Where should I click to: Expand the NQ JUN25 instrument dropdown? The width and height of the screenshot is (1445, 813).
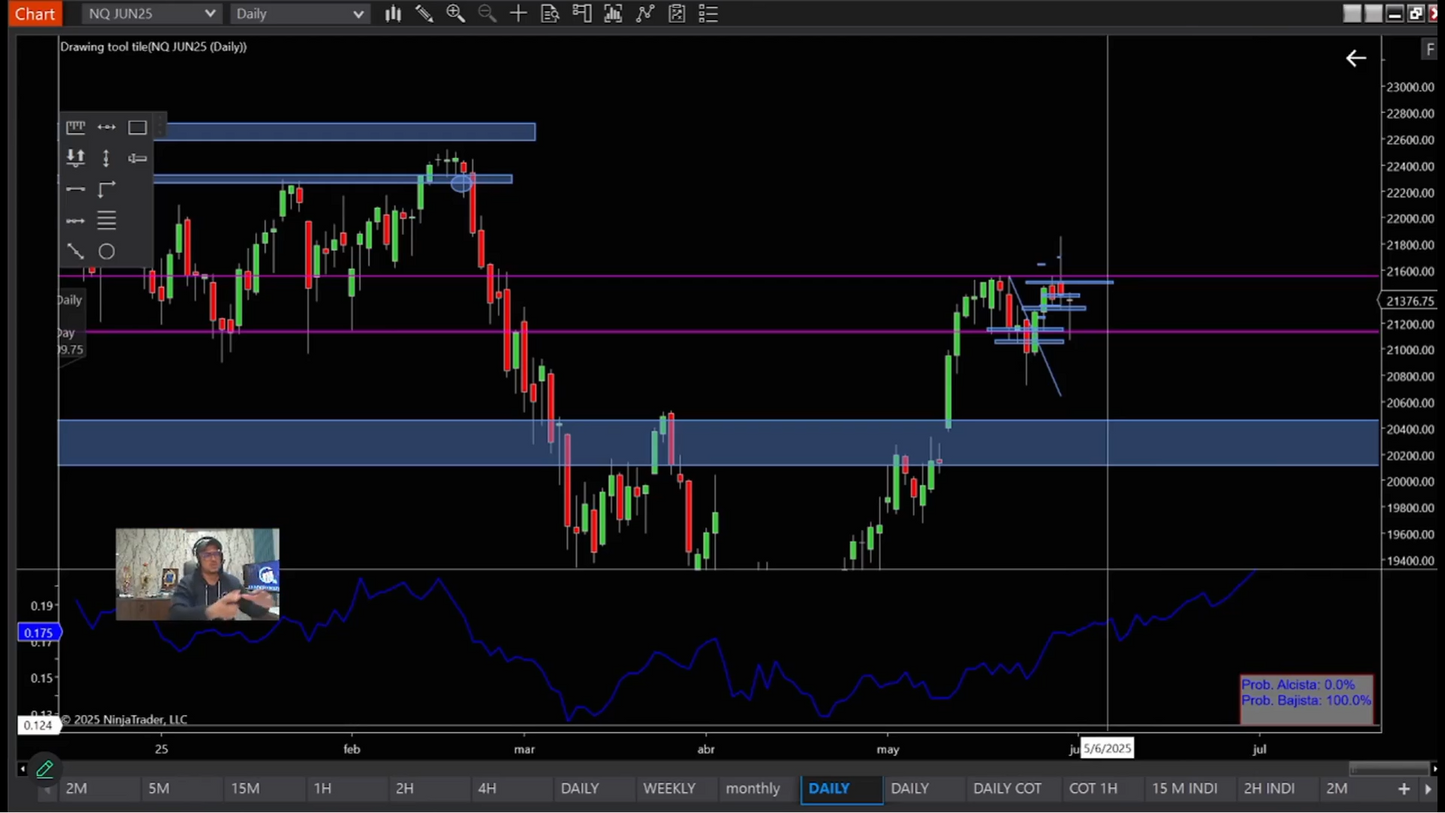150,13
